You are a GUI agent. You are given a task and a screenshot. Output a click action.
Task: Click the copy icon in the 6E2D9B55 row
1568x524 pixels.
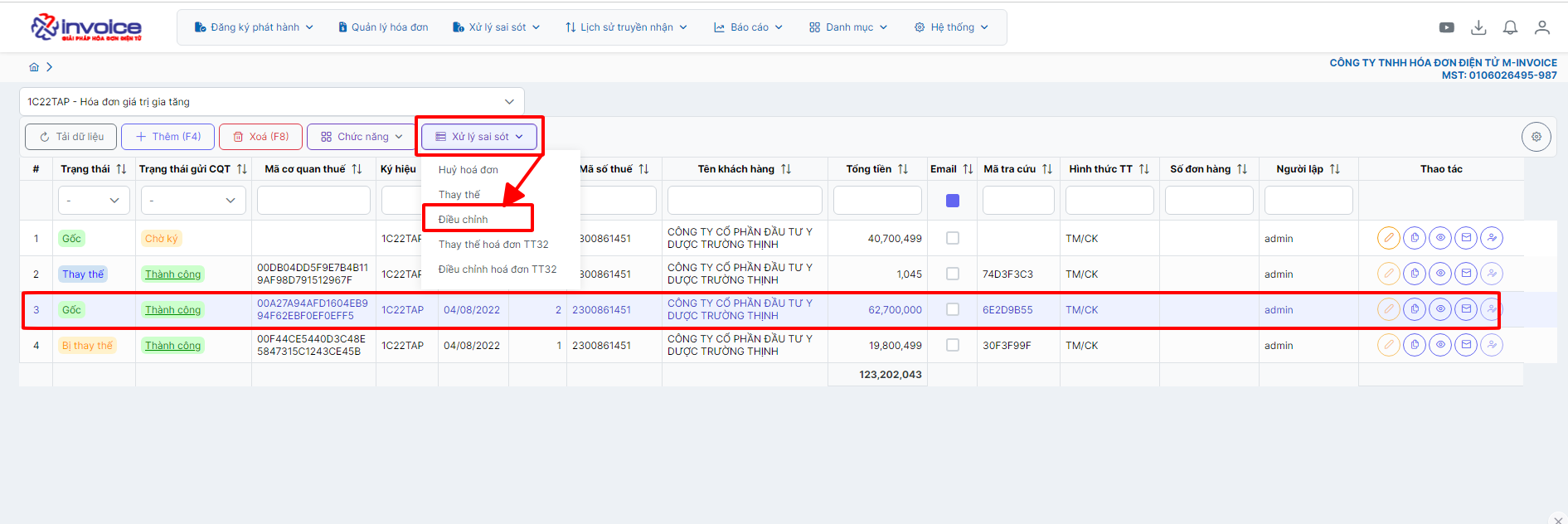(1415, 309)
